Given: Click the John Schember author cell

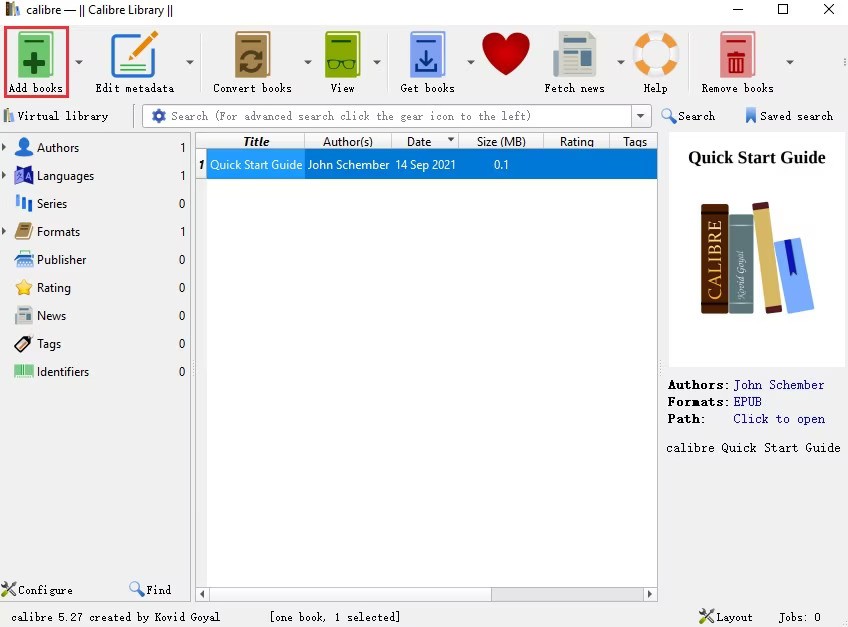Looking at the screenshot, I should pyautogui.click(x=348, y=164).
